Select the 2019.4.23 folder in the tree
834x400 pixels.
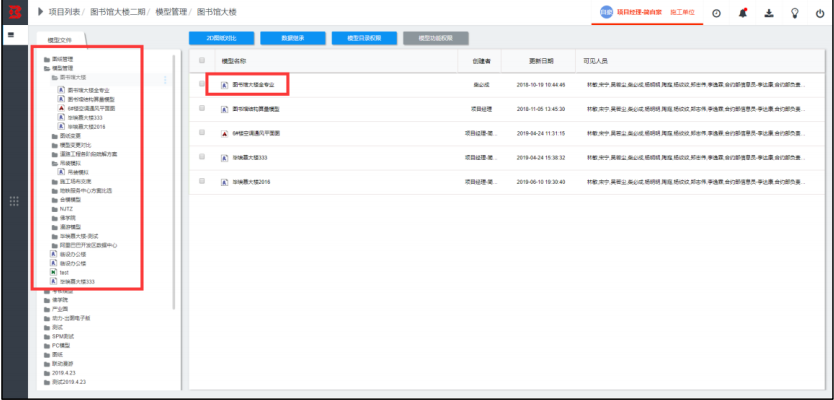[x=64, y=373]
